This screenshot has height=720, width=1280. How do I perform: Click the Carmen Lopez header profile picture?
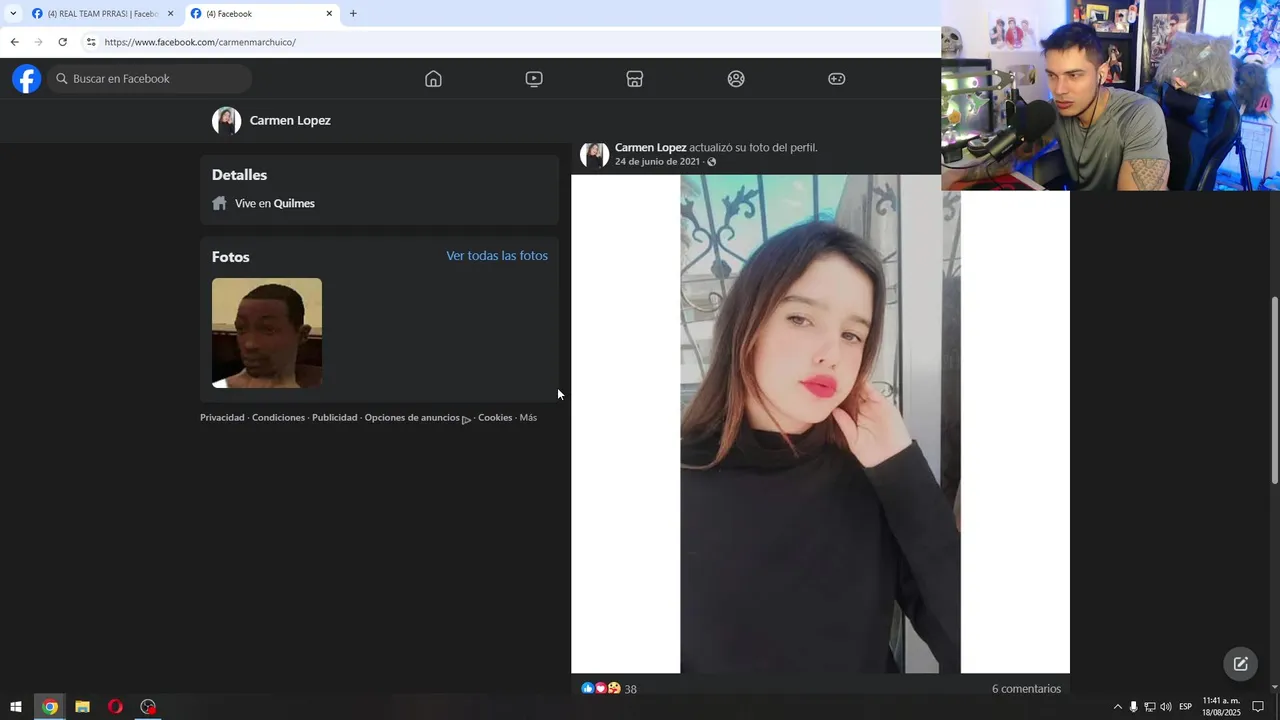[226, 121]
